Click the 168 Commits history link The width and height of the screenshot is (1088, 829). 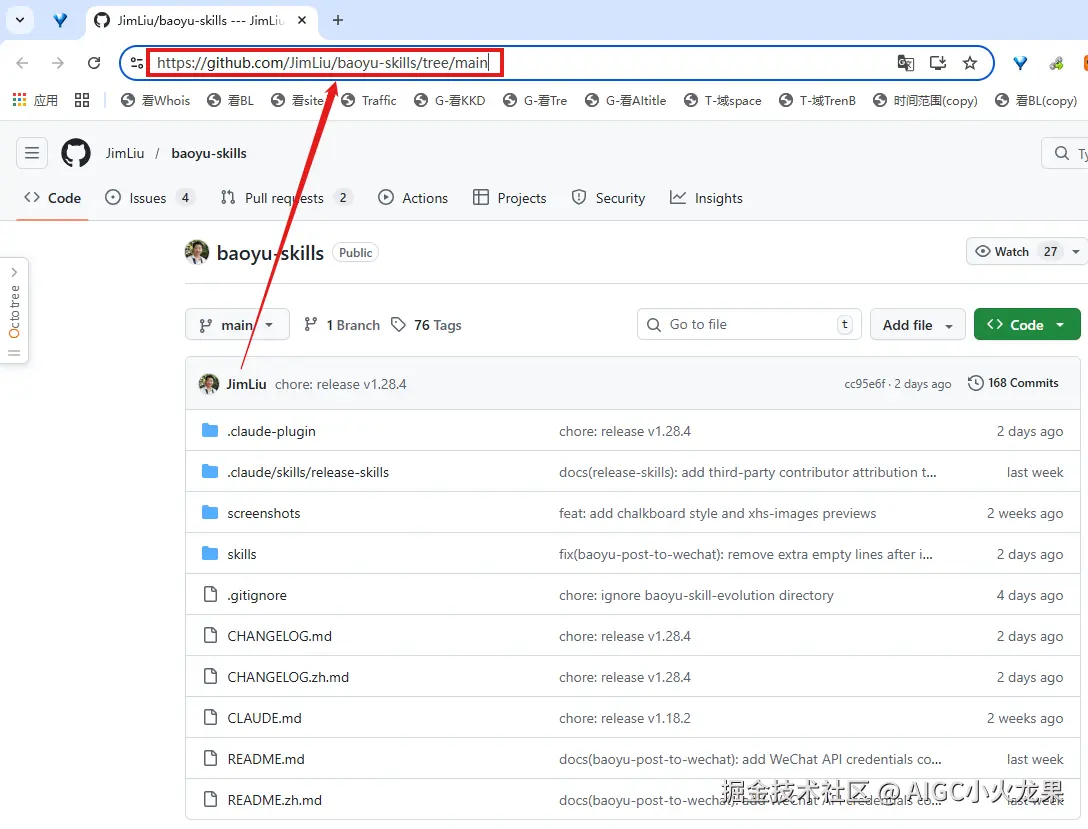click(1013, 383)
